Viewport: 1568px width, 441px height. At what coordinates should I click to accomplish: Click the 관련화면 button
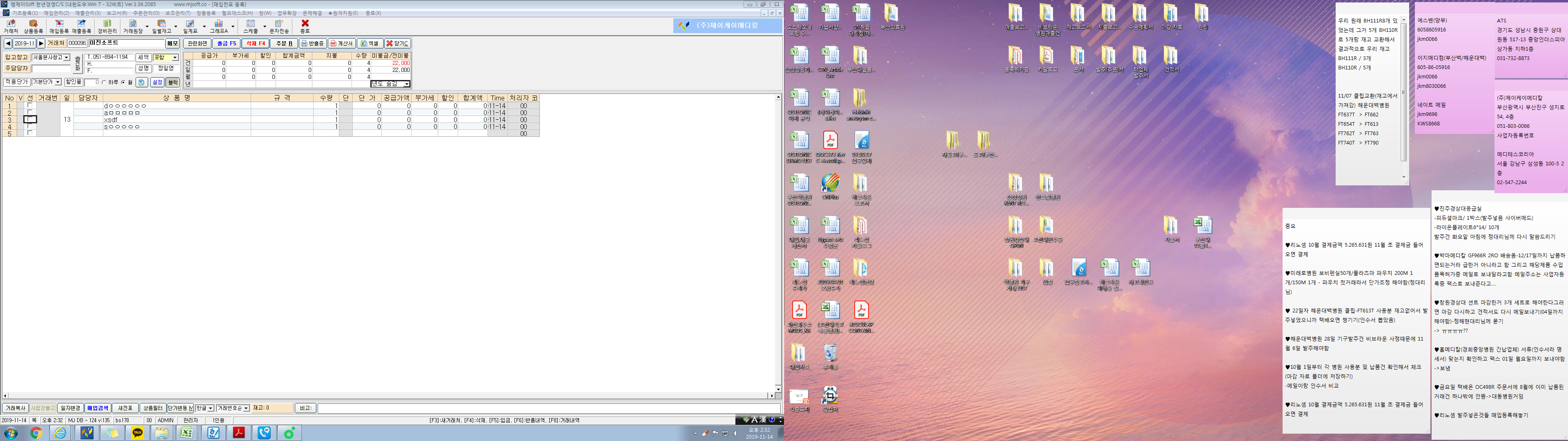point(197,43)
